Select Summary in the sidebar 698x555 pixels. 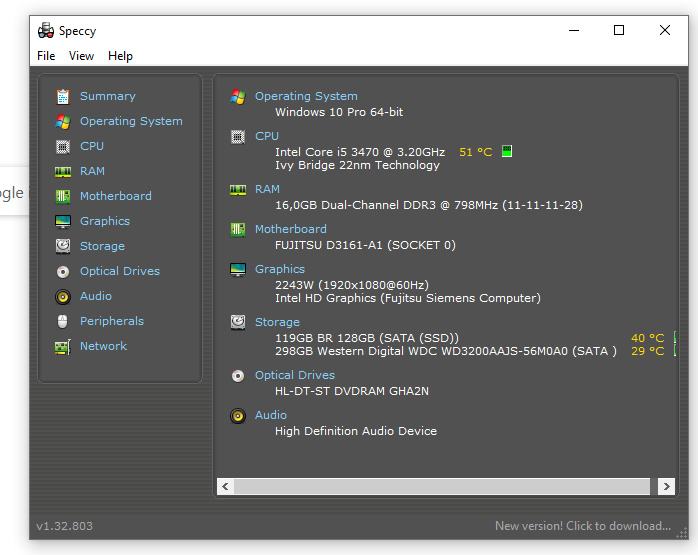click(x=108, y=96)
